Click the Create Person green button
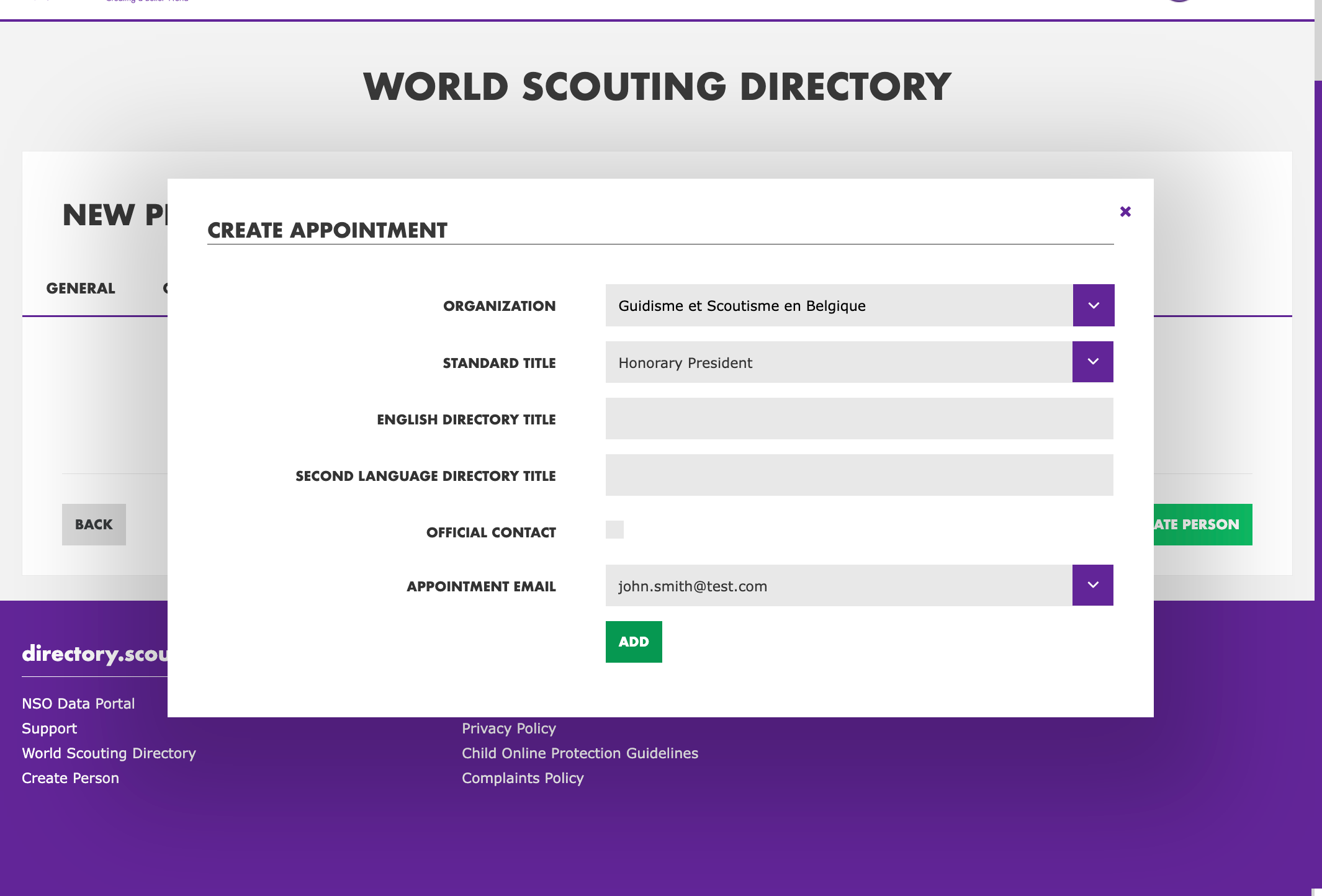The height and width of the screenshot is (896, 1322). (1203, 524)
